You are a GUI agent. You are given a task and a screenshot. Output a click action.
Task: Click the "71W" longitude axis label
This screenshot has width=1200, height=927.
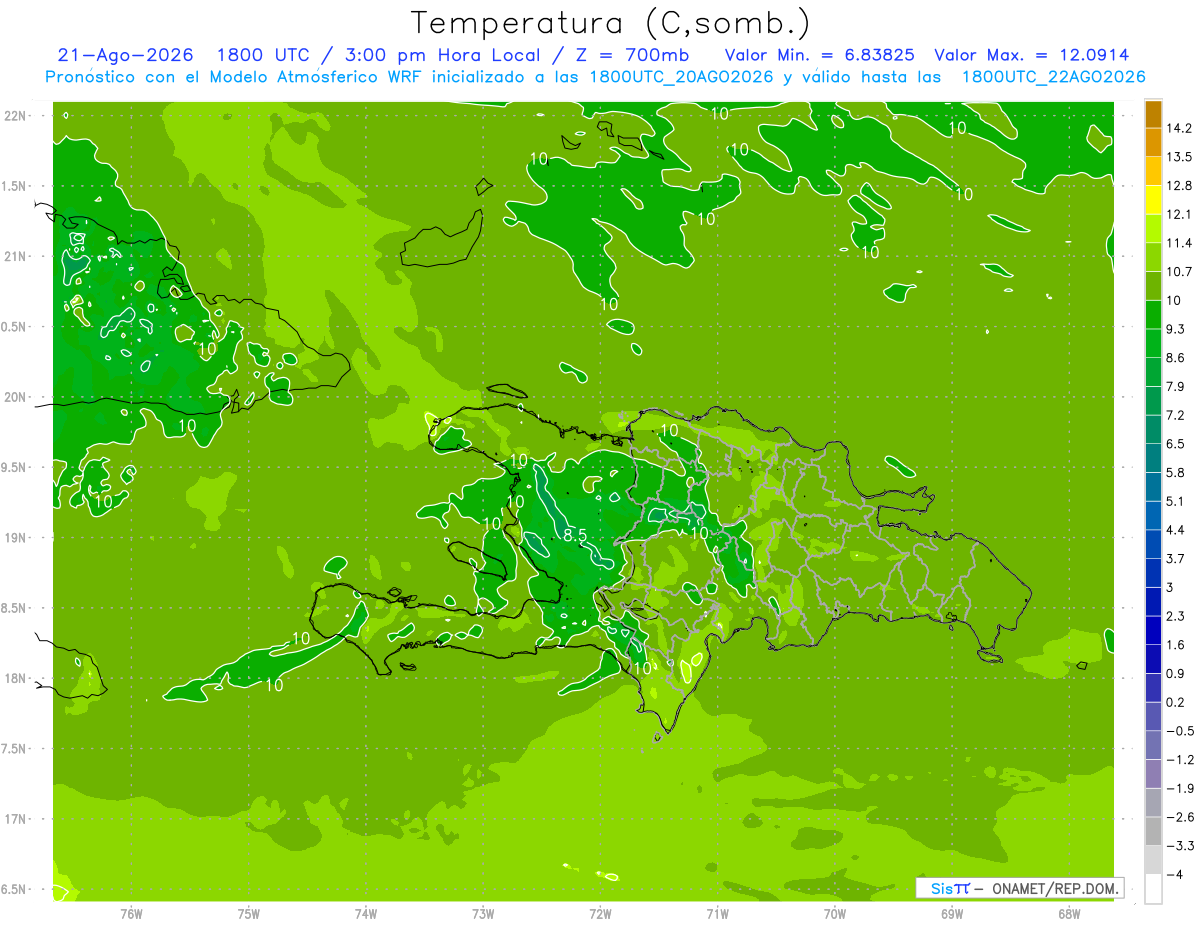717,914
